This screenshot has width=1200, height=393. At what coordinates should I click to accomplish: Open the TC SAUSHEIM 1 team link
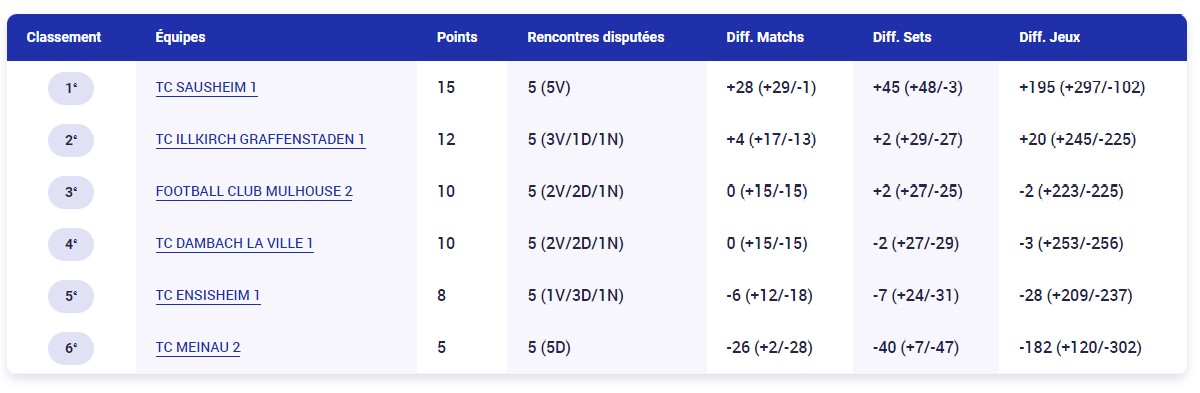[206, 87]
